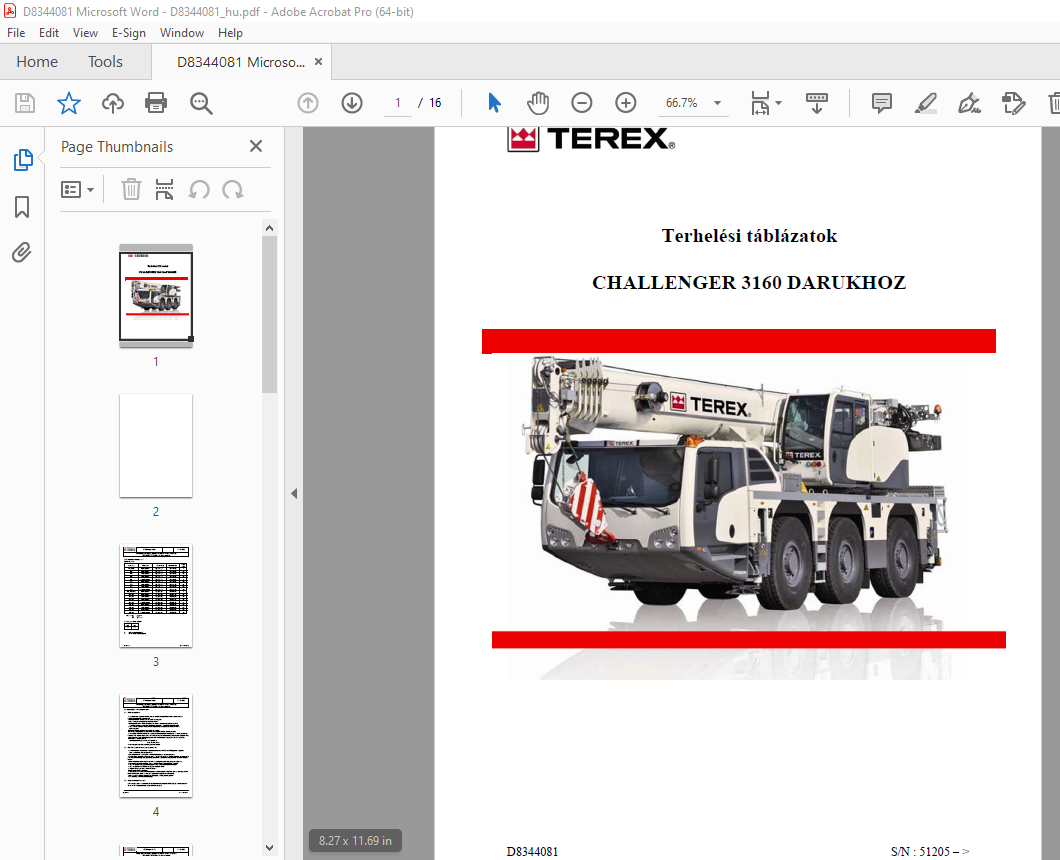Select the D8344081 document tab
1060x860 pixels.
[241, 62]
